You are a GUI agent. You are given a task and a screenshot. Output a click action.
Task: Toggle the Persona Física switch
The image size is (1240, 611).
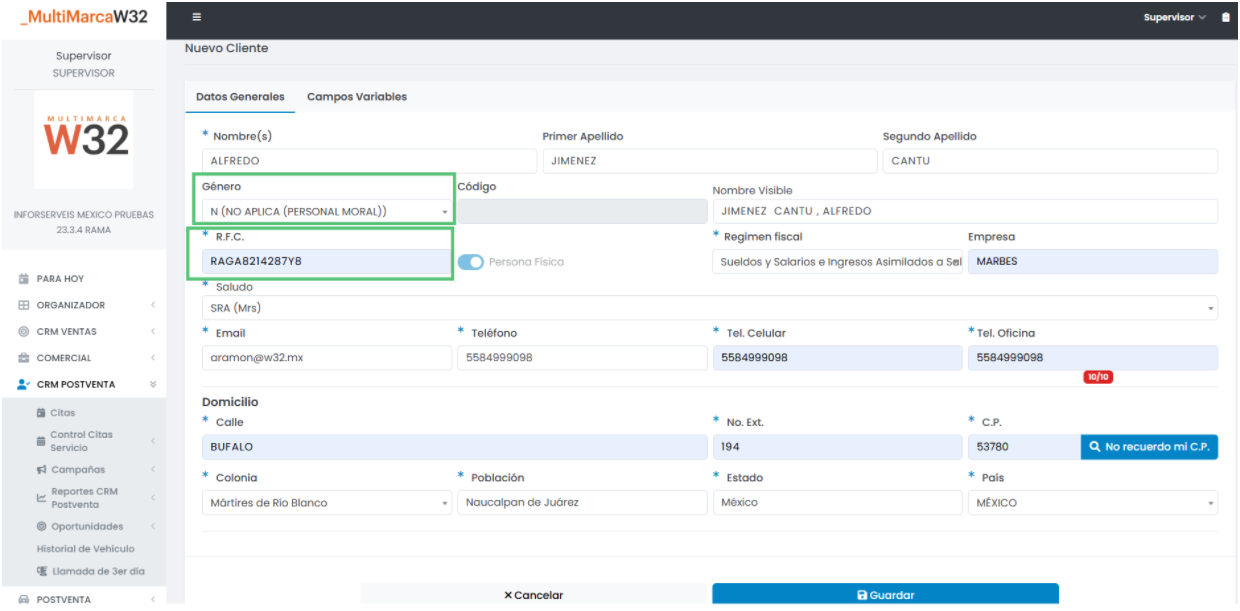tap(471, 262)
